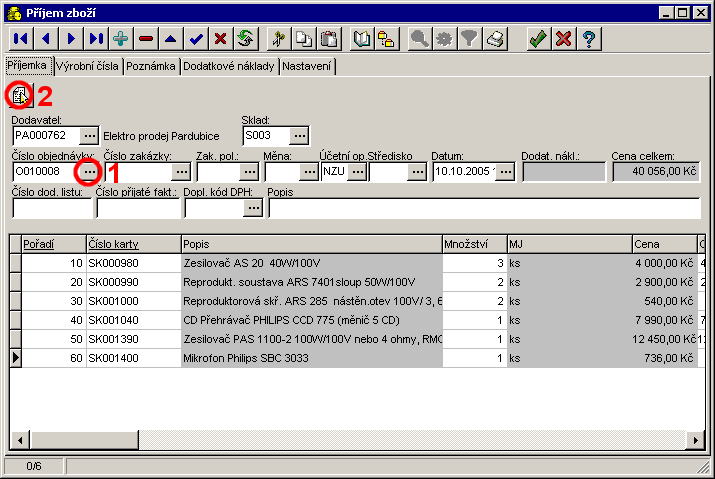This screenshot has width=715, height=479.
Task: Click the document icon marked 2
Action: (20, 96)
